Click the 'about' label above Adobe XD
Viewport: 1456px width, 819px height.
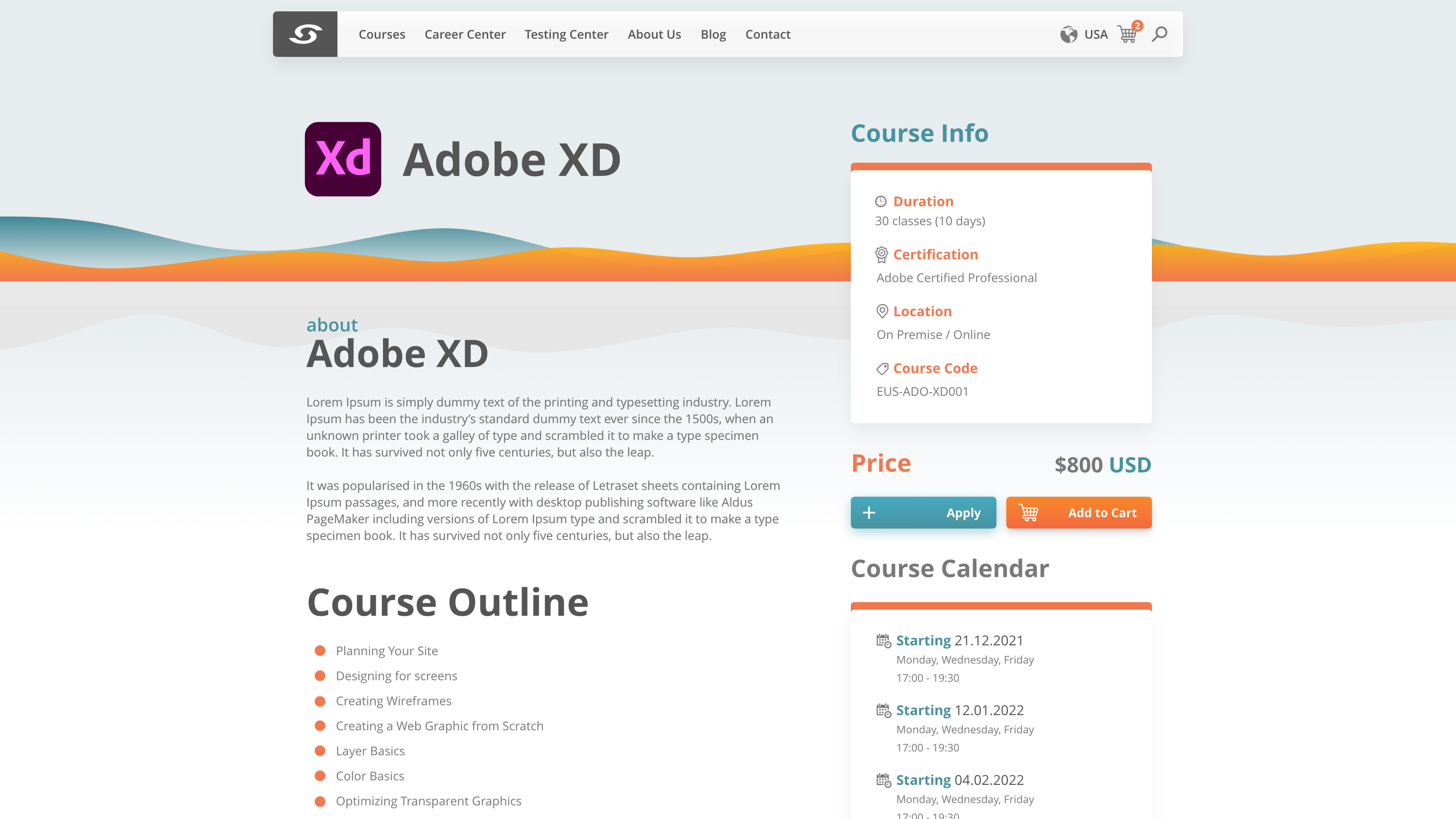point(332,325)
